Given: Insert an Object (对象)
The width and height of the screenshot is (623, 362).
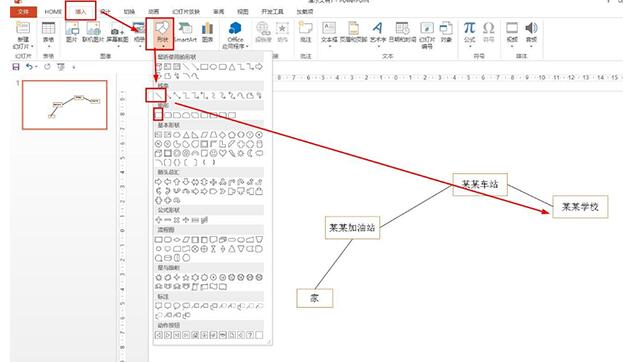Looking at the screenshot, I should click(446, 32).
